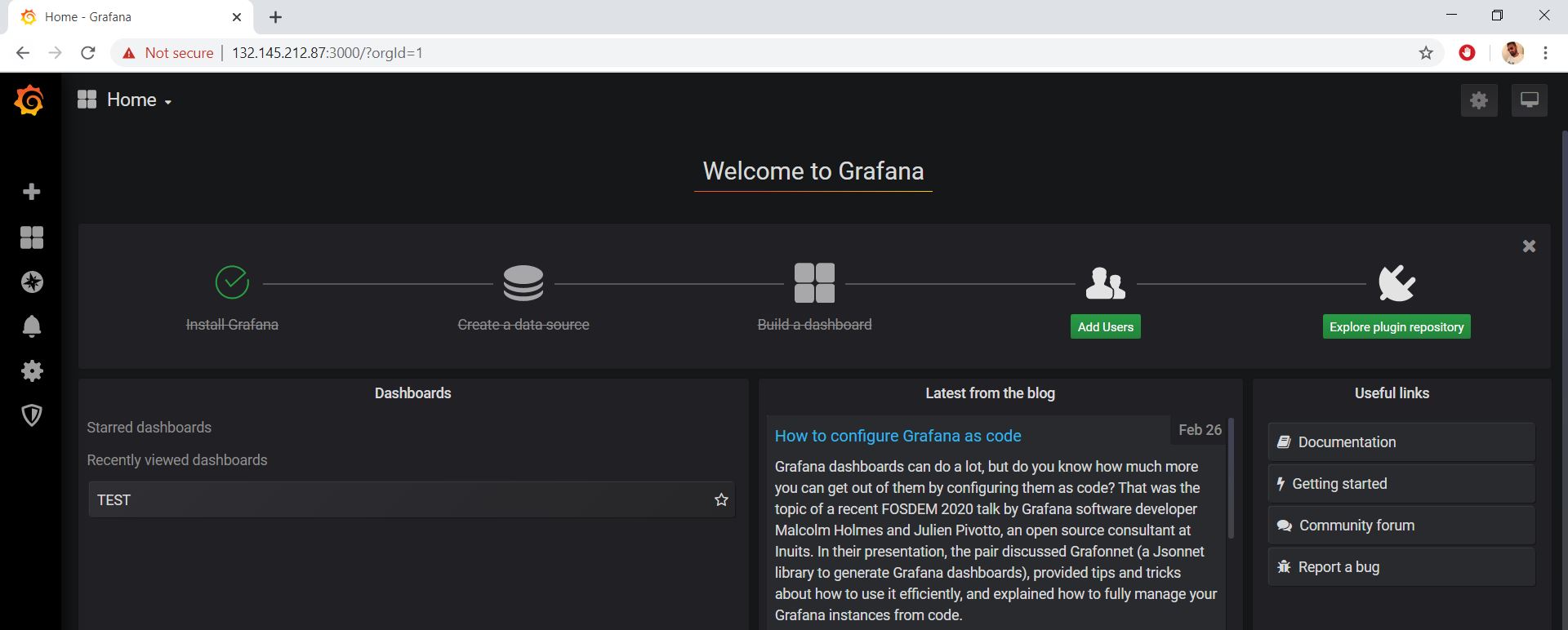
Task: Open the Server Admin shield icon
Action: tap(32, 415)
